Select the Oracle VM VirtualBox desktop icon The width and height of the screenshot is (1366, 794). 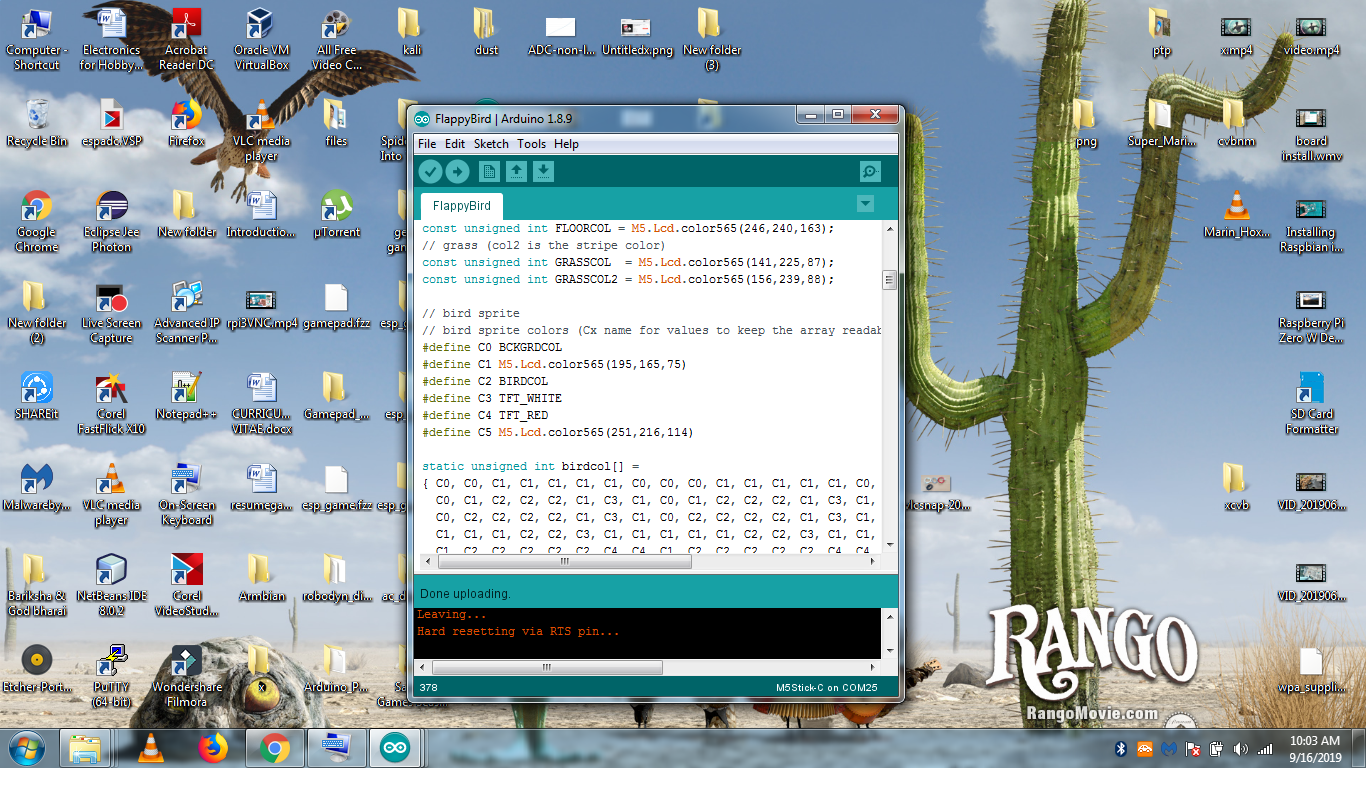pos(261,39)
